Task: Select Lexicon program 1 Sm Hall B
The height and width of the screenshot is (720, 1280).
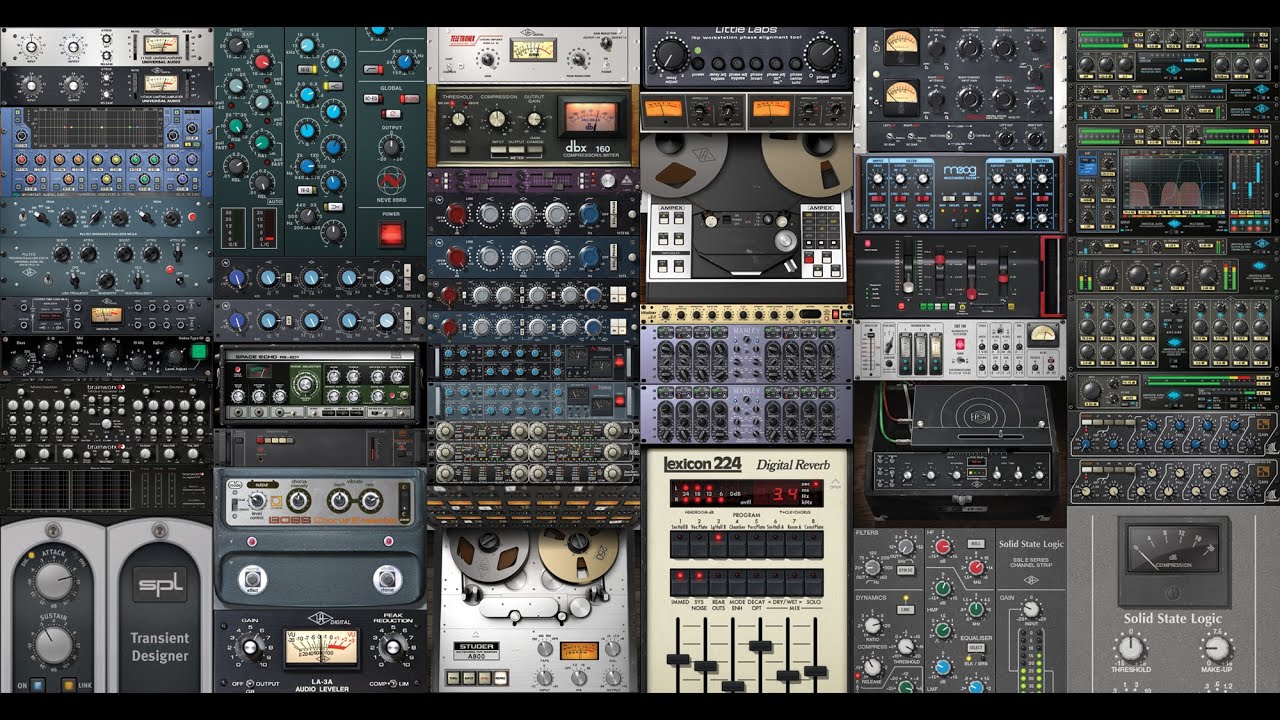Action: 680,544
